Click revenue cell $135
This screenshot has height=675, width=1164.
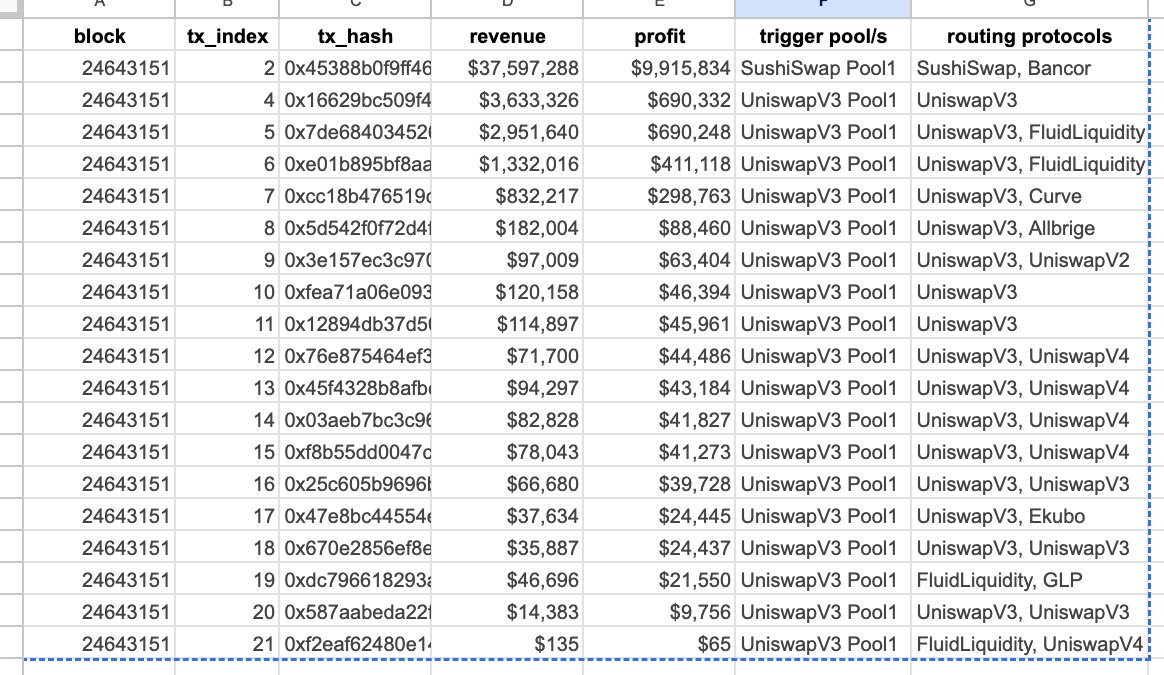tap(507, 643)
